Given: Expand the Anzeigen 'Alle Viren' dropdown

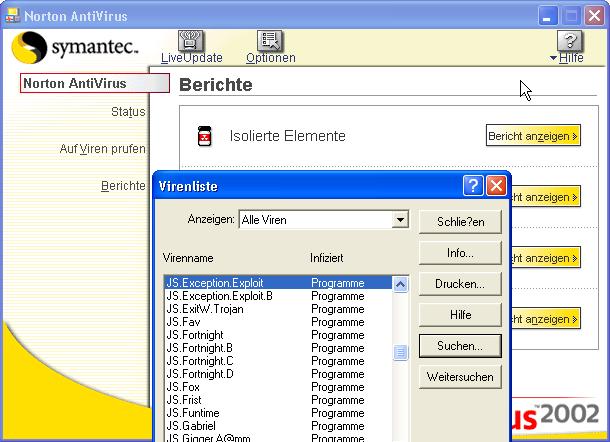Looking at the screenshot, I should (400, 220).
